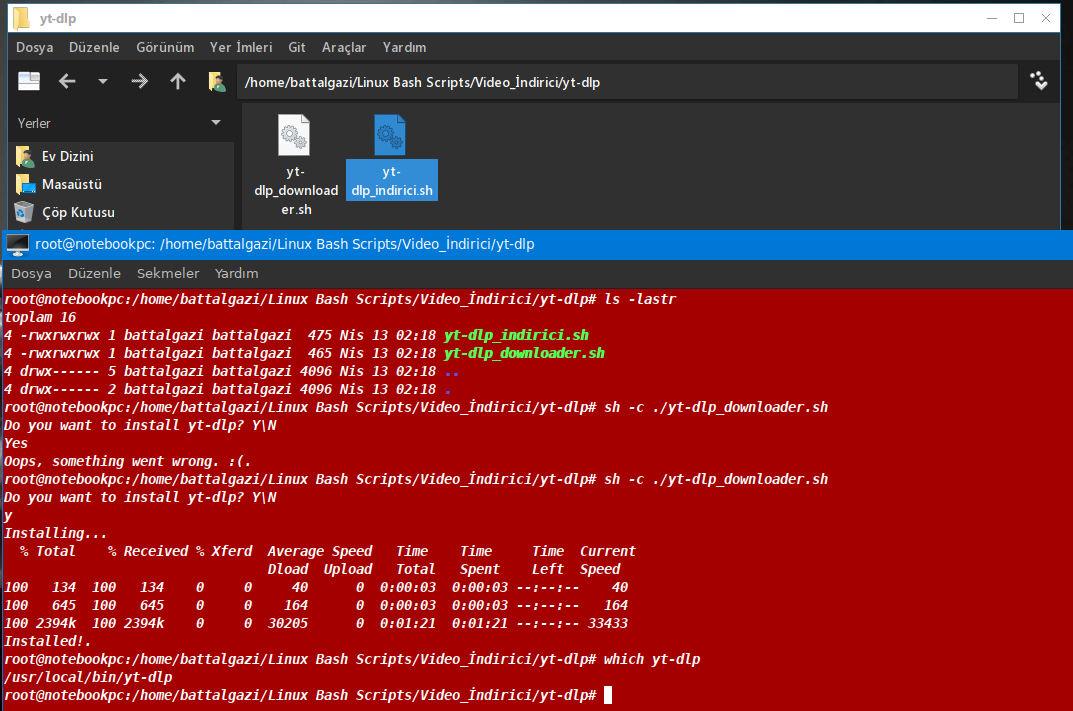Viewport: 1073px width, 711px height.
Task: Close the yt-dlp file manager window
Action: [1046, 18]
